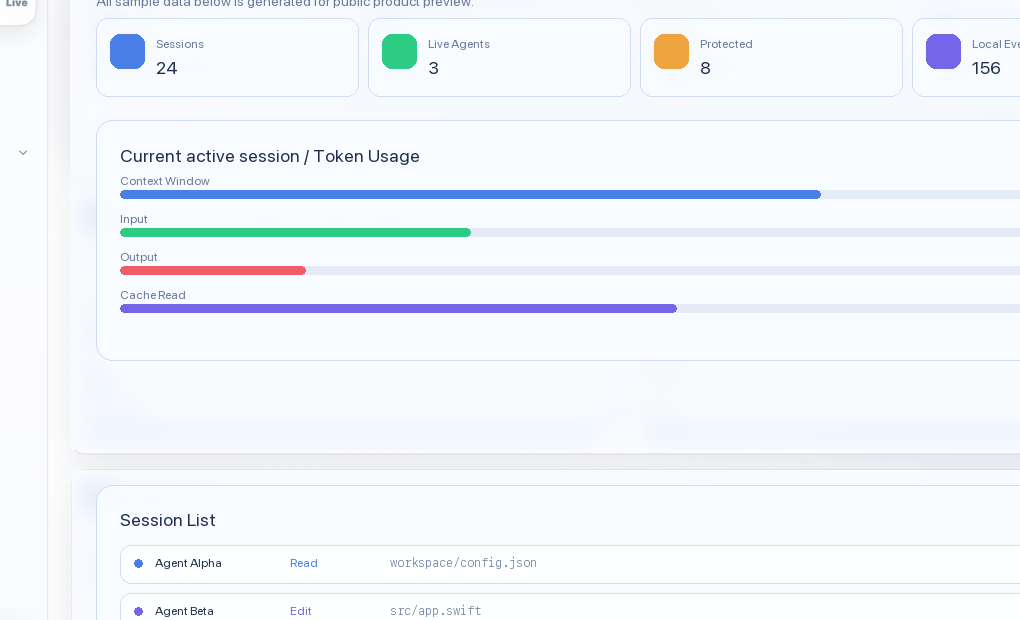
Task: Click the orange Protected card icon
Action: click(x=671, y=51)
